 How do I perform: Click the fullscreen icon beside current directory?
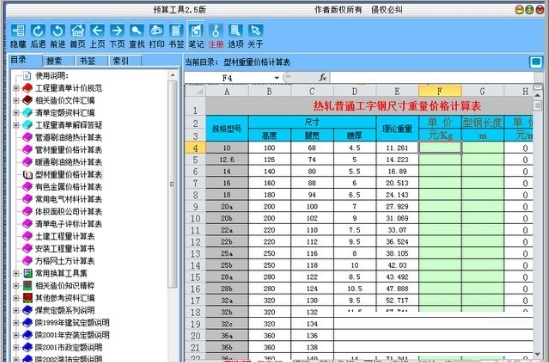click(x=536, y=63)
